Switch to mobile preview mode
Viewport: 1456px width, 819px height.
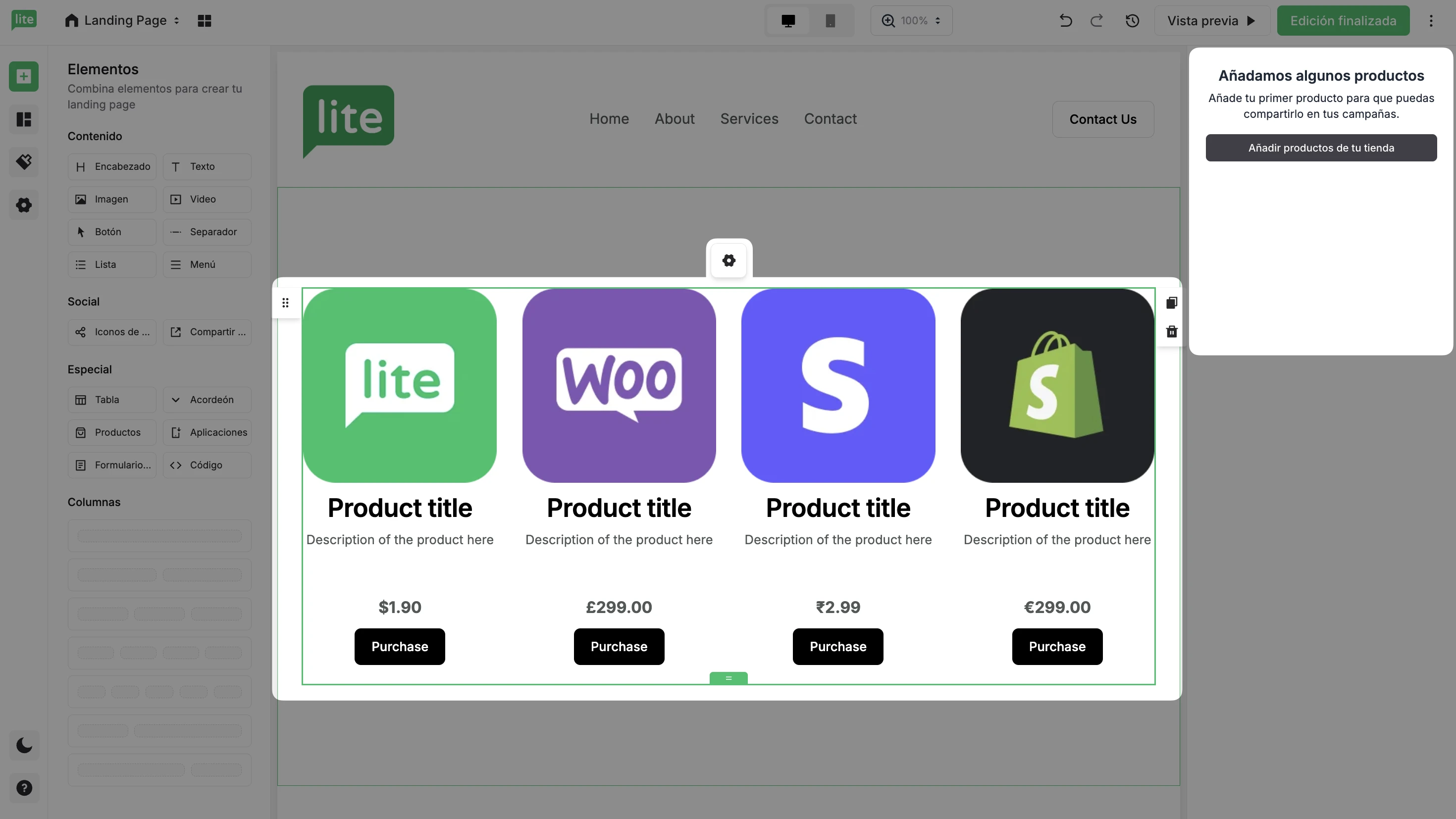(x=830, y=21)
